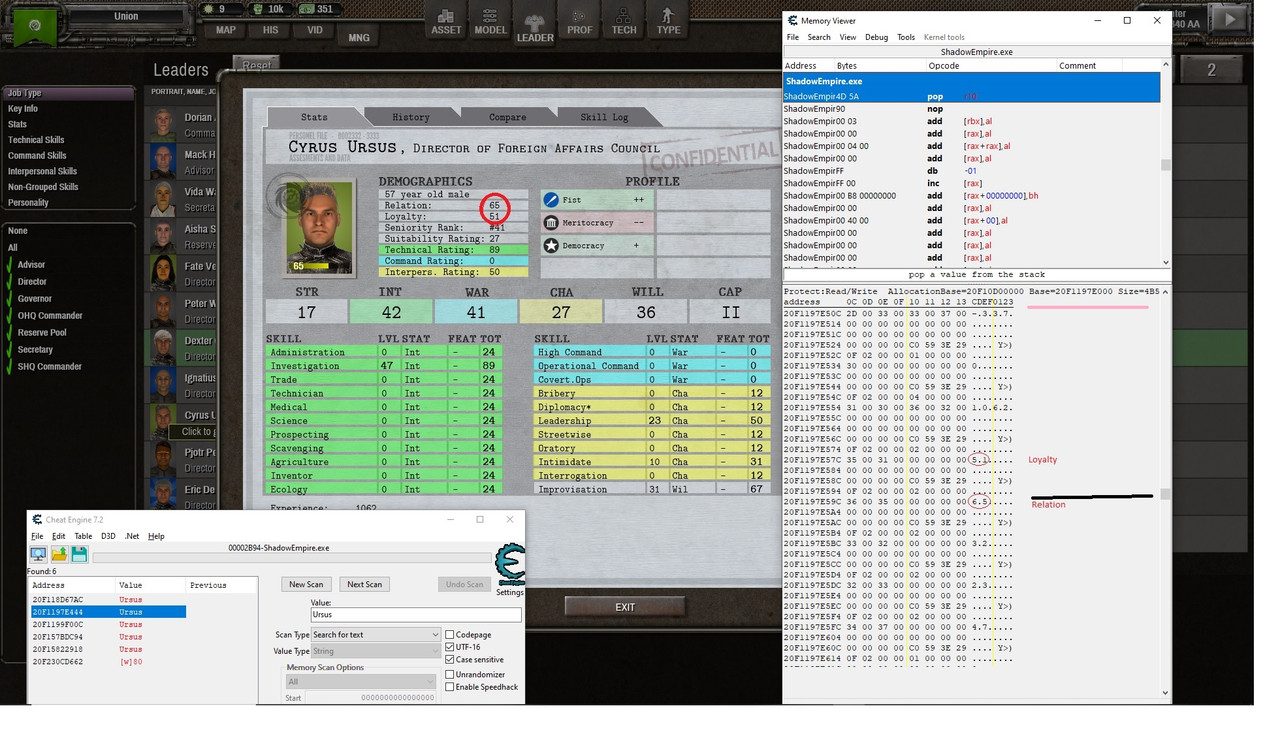This screenshot has width=1280, height=742.
Task: Open Cheat Engine Table menu
Action: pos(83,536)
